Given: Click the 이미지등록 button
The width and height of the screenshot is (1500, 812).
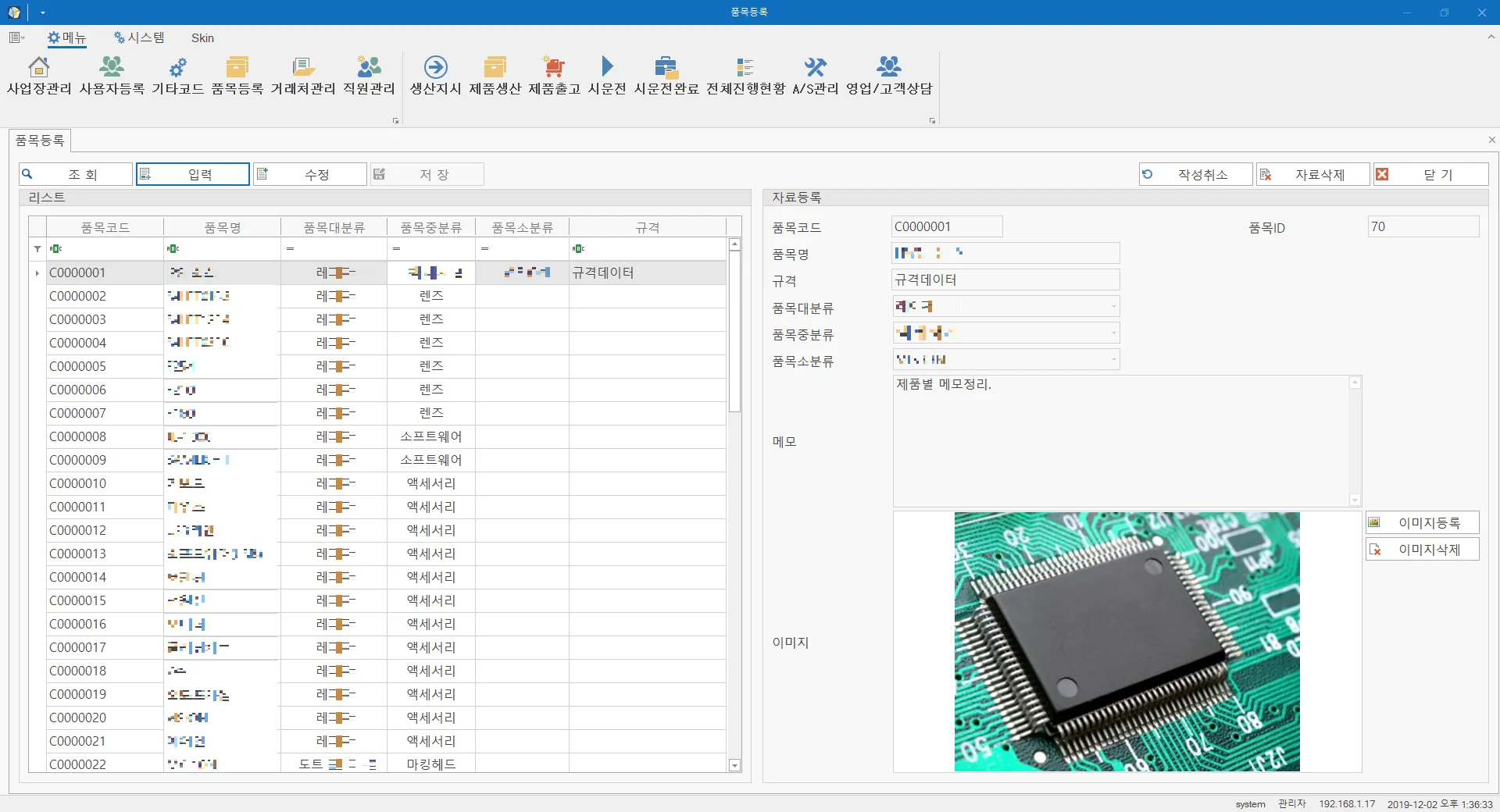Looking at the screenshot, I should (1422, 522).
